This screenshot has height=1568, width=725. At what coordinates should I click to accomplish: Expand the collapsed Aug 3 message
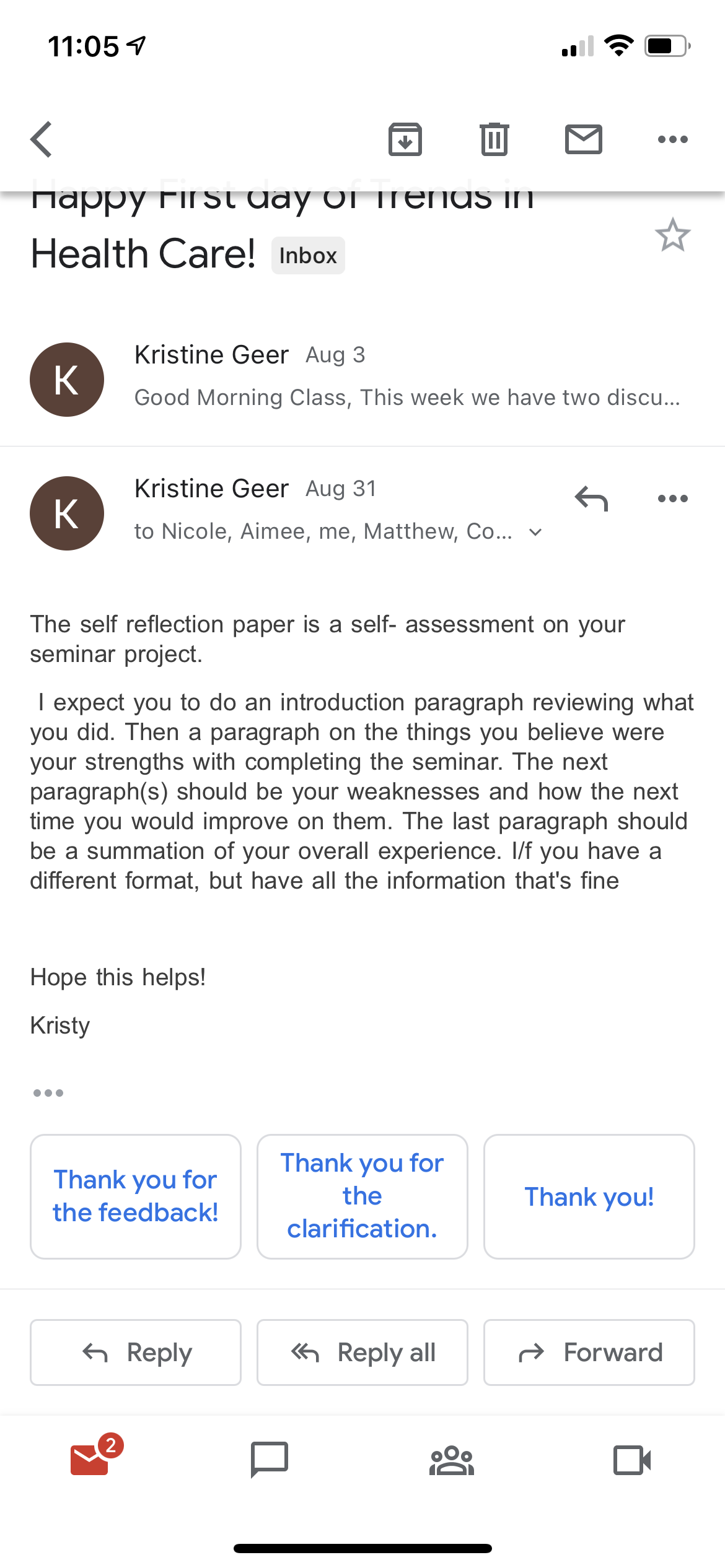click(x=362, y=379)
